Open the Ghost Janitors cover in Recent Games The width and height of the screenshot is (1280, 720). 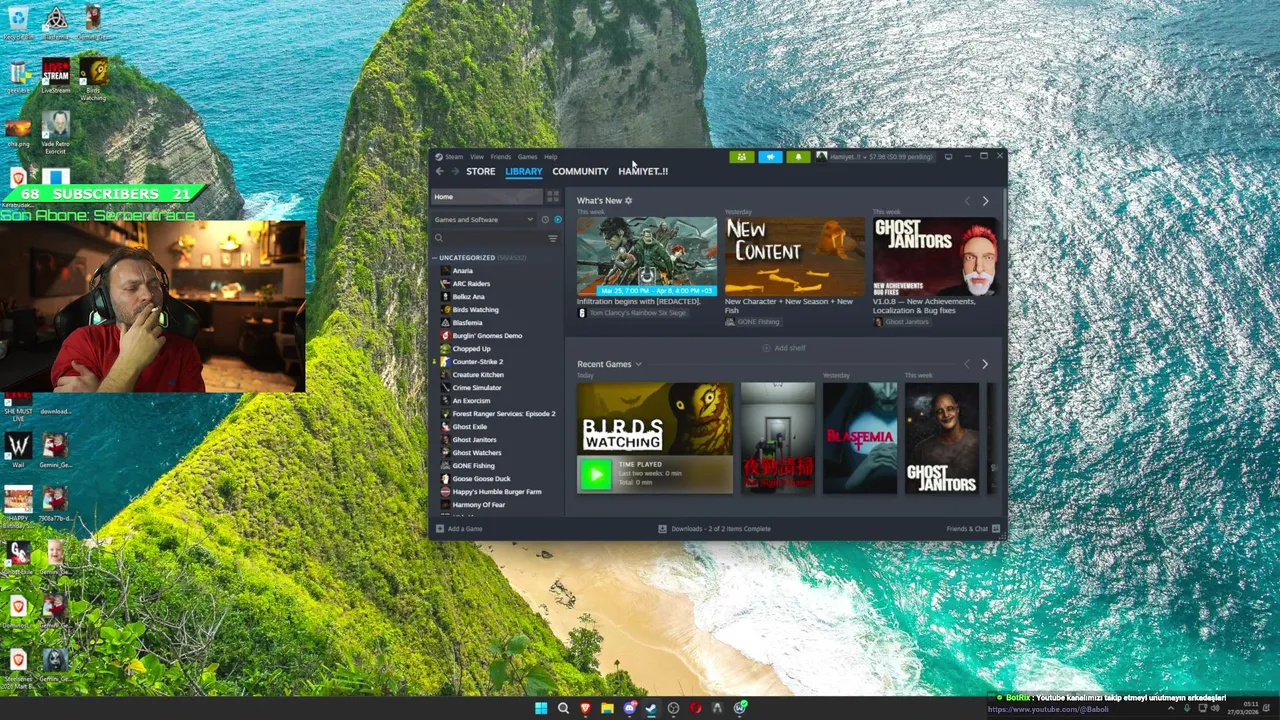tap(942, 438)
